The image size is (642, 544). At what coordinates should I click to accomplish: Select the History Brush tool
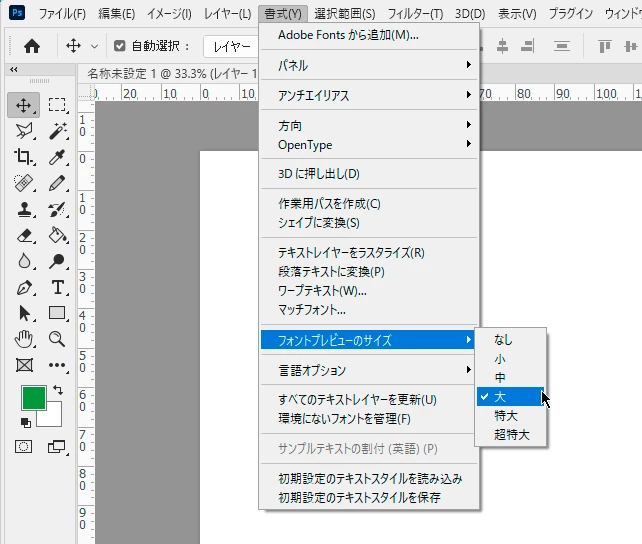point(57,209)
